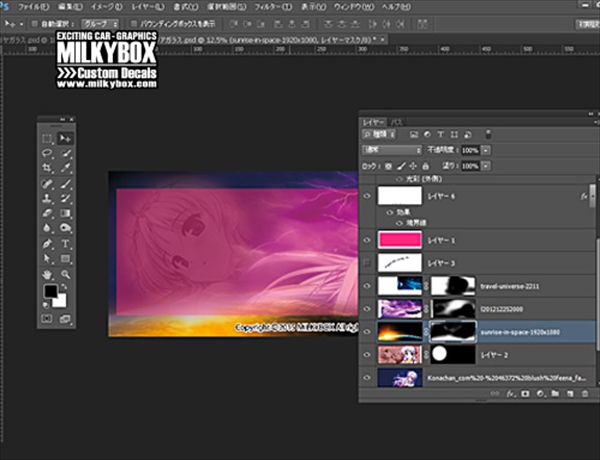Screen dimensions: 600x460
Task: Toggle layer filtering on/off switch
Action: tap(488, 134)
